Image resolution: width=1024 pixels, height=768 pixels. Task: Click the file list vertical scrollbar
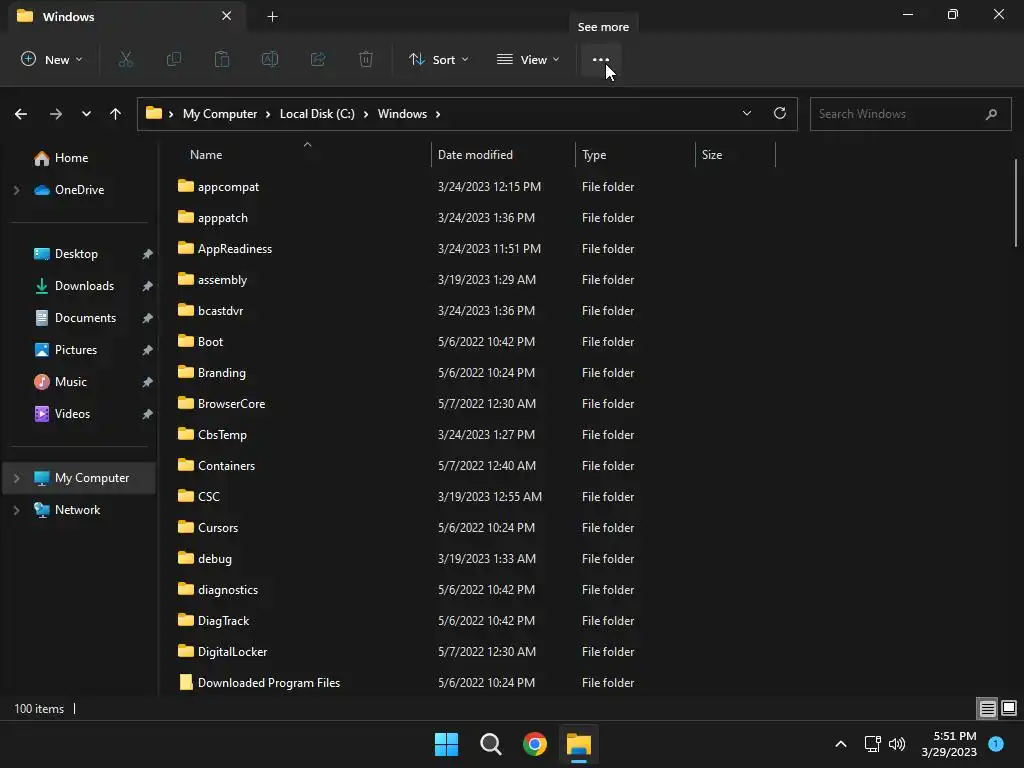click(x=1016, y=202)
